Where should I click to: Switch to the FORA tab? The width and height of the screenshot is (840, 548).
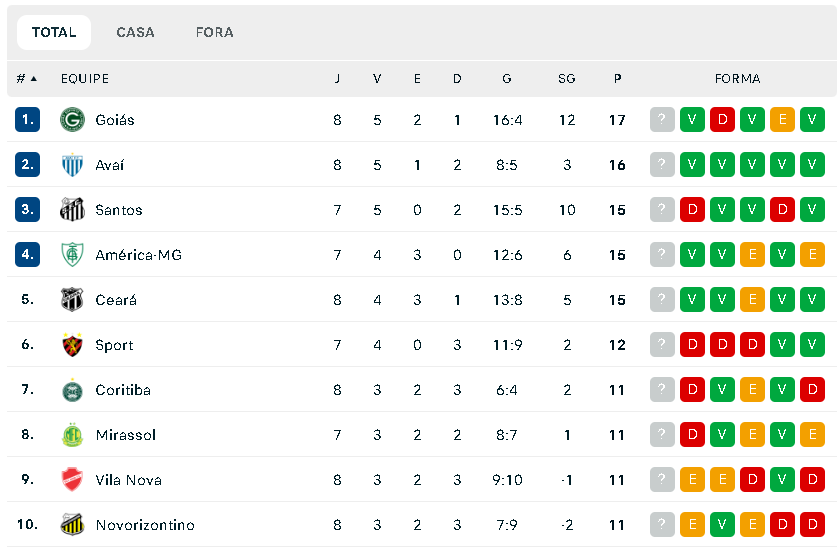coord(215,32)
